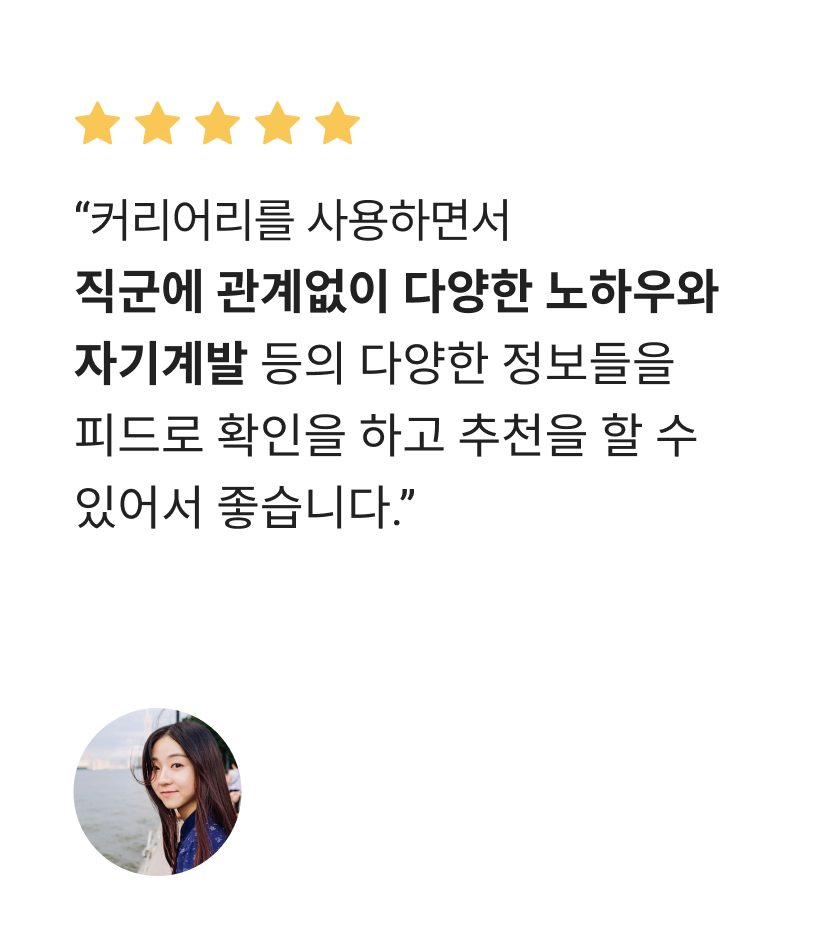The height and width of the screenshot is (942, 820).
Task: Select the fourth yellow rating star
Action: [x=278, y=123]
